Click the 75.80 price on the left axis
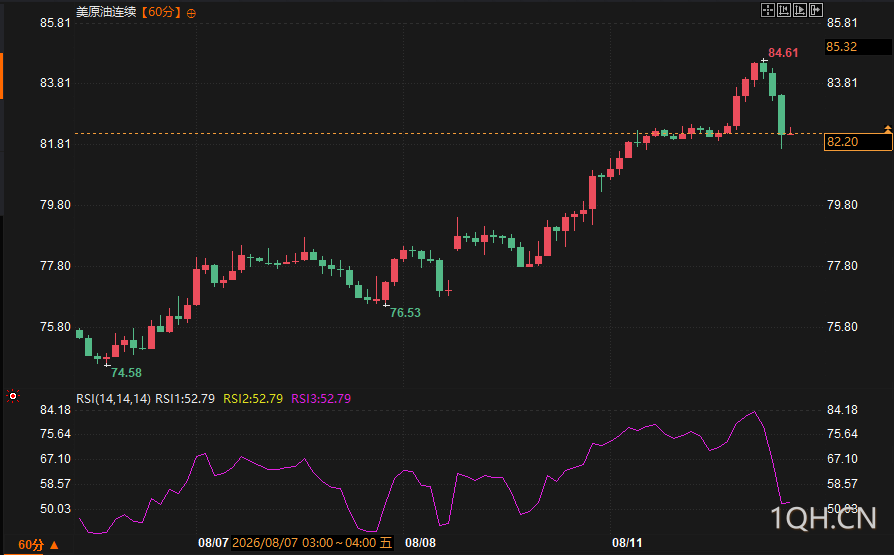Viewport: 894px width, 555px height. tap(55, 327)
